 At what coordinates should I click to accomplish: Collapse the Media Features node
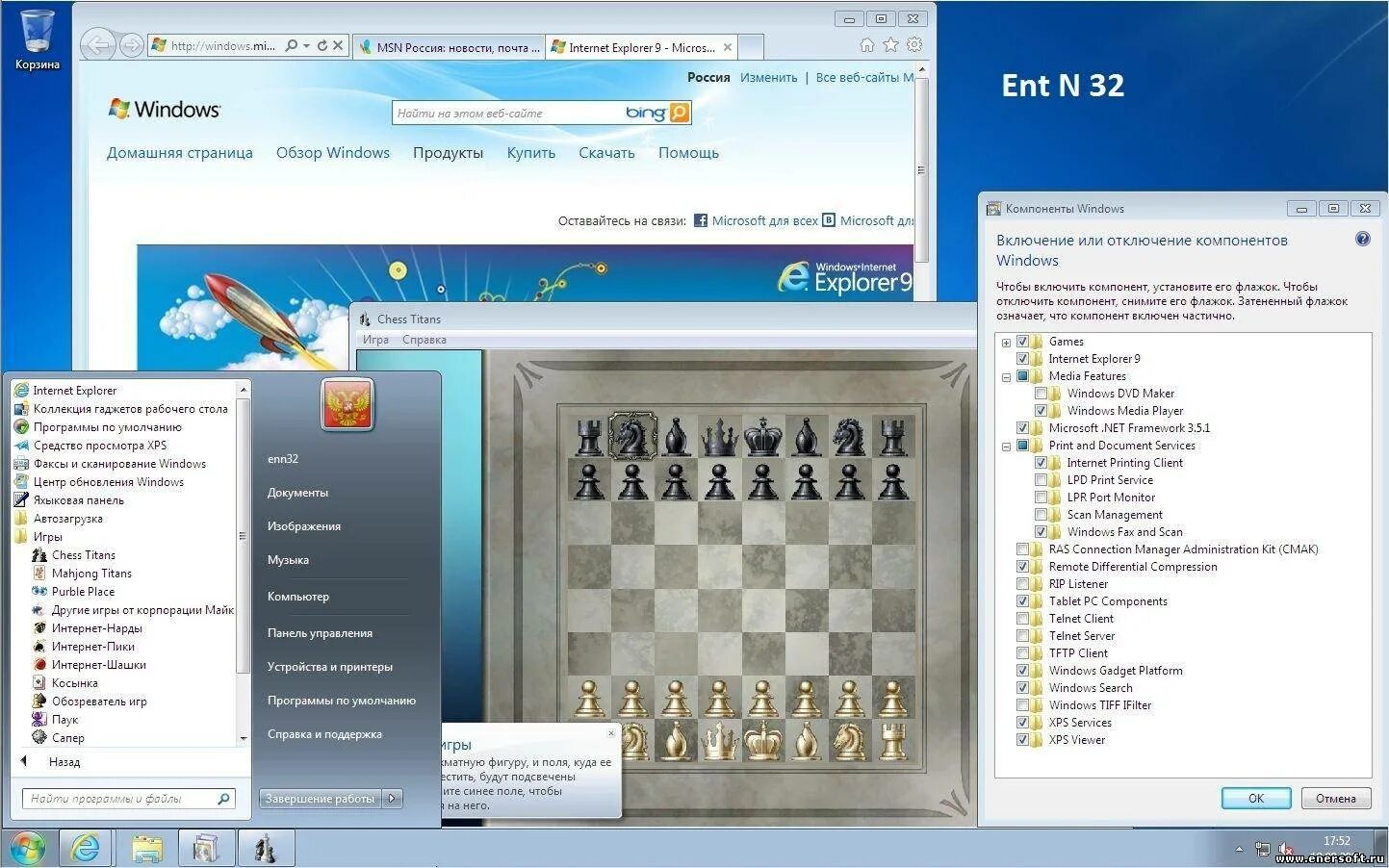click(1006, 375)
